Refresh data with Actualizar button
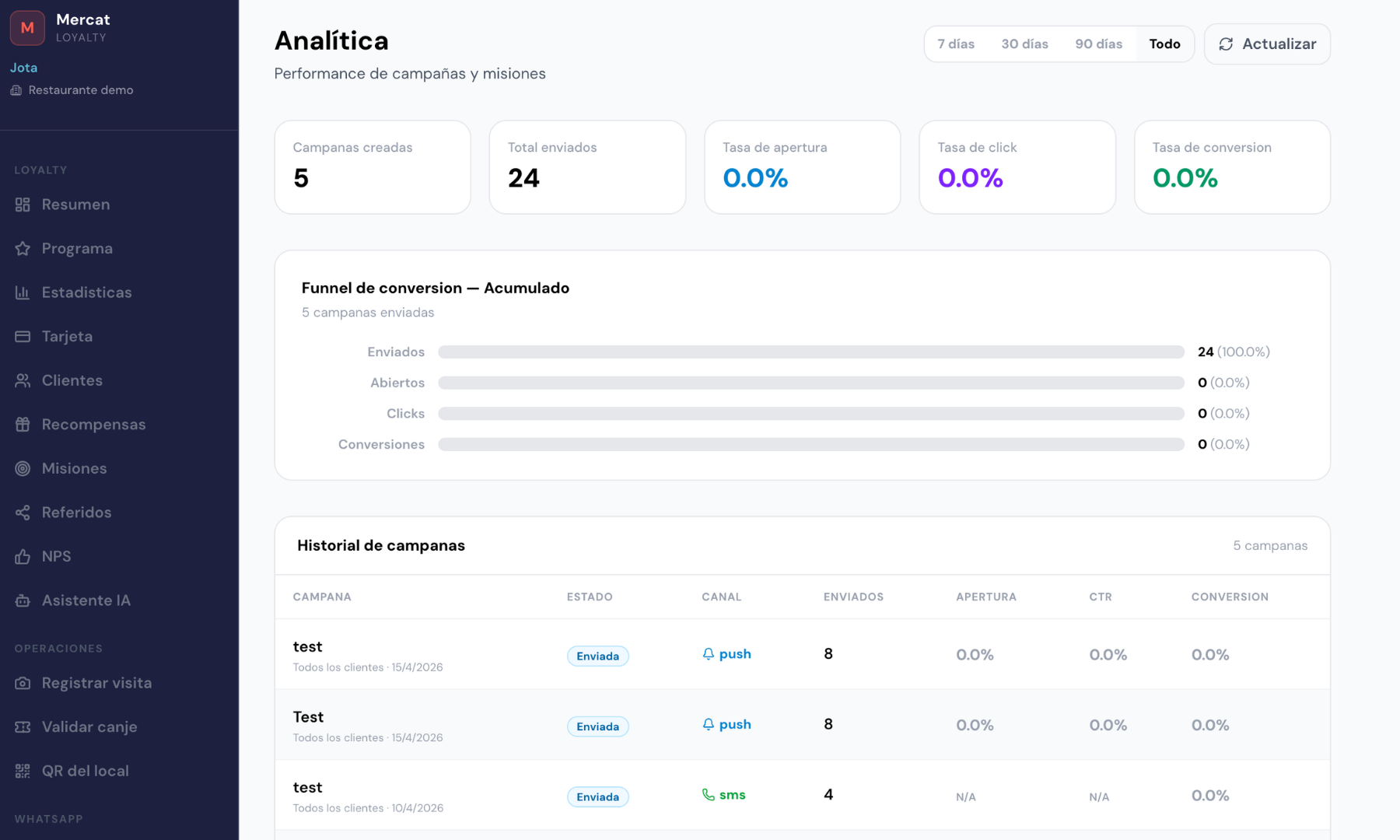This screenshot has width=1400, height=840. point(1267,44)
